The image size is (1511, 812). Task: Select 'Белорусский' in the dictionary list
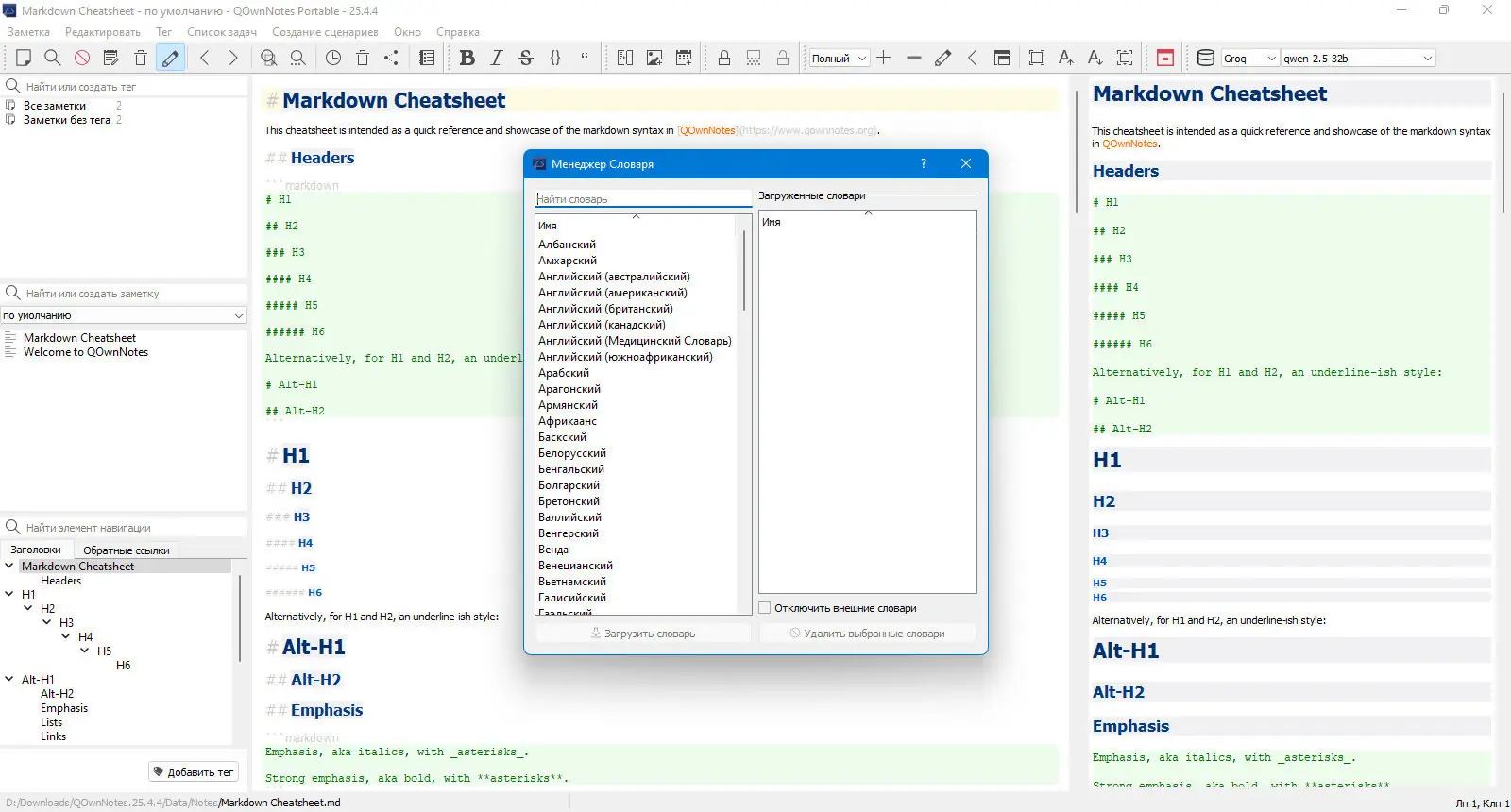572,453
